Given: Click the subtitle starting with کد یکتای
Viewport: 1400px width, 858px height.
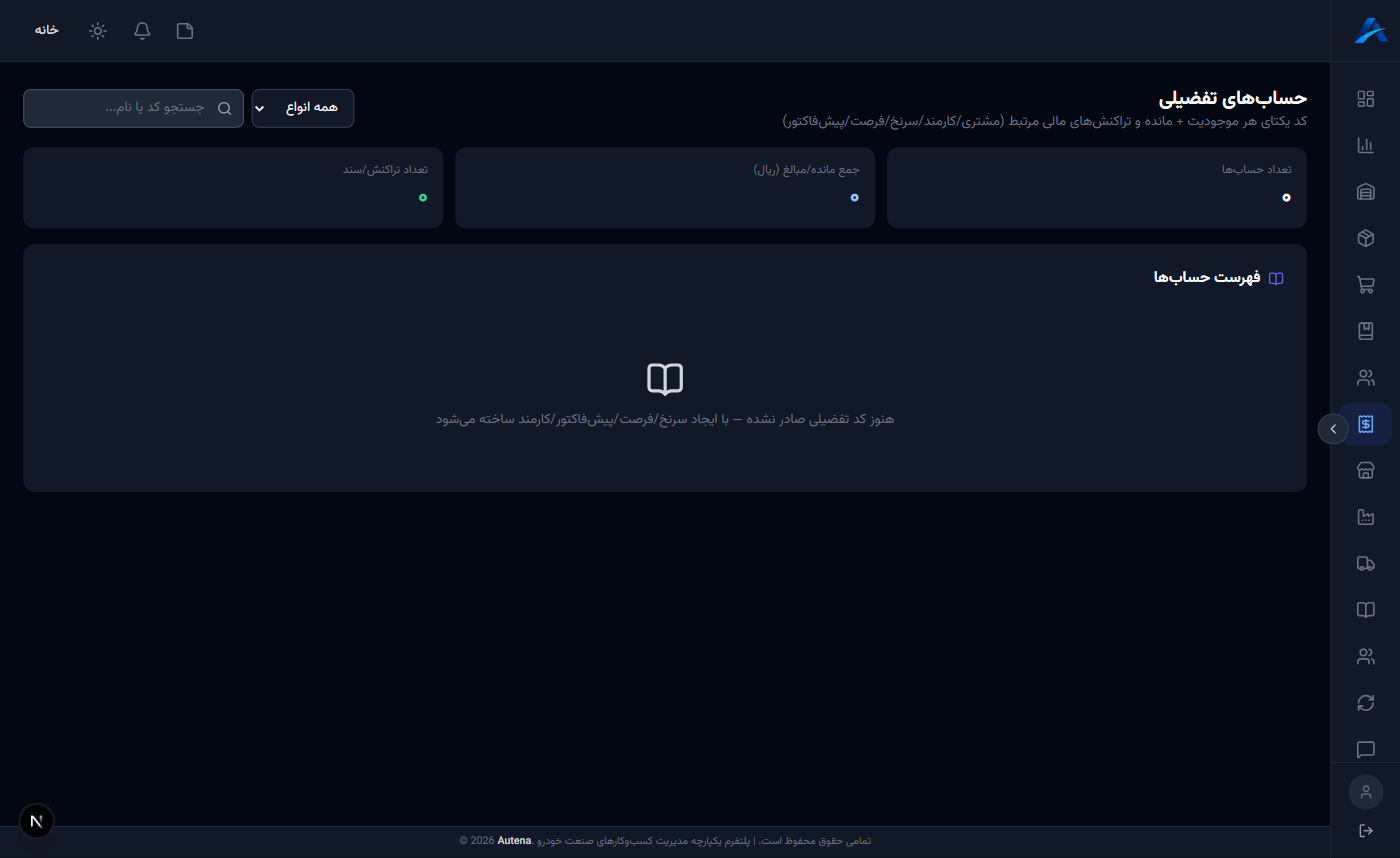Looking at the screenshot, I should (x=1045, y=121).
